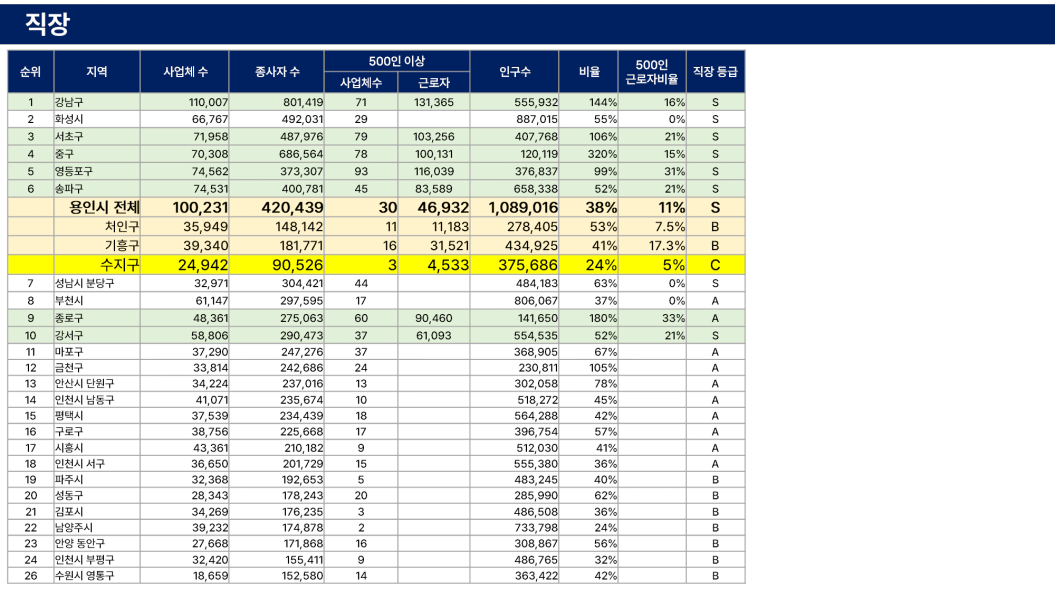Click the 직장 등급 column header

pyautogui.click(x=715, y=72)
